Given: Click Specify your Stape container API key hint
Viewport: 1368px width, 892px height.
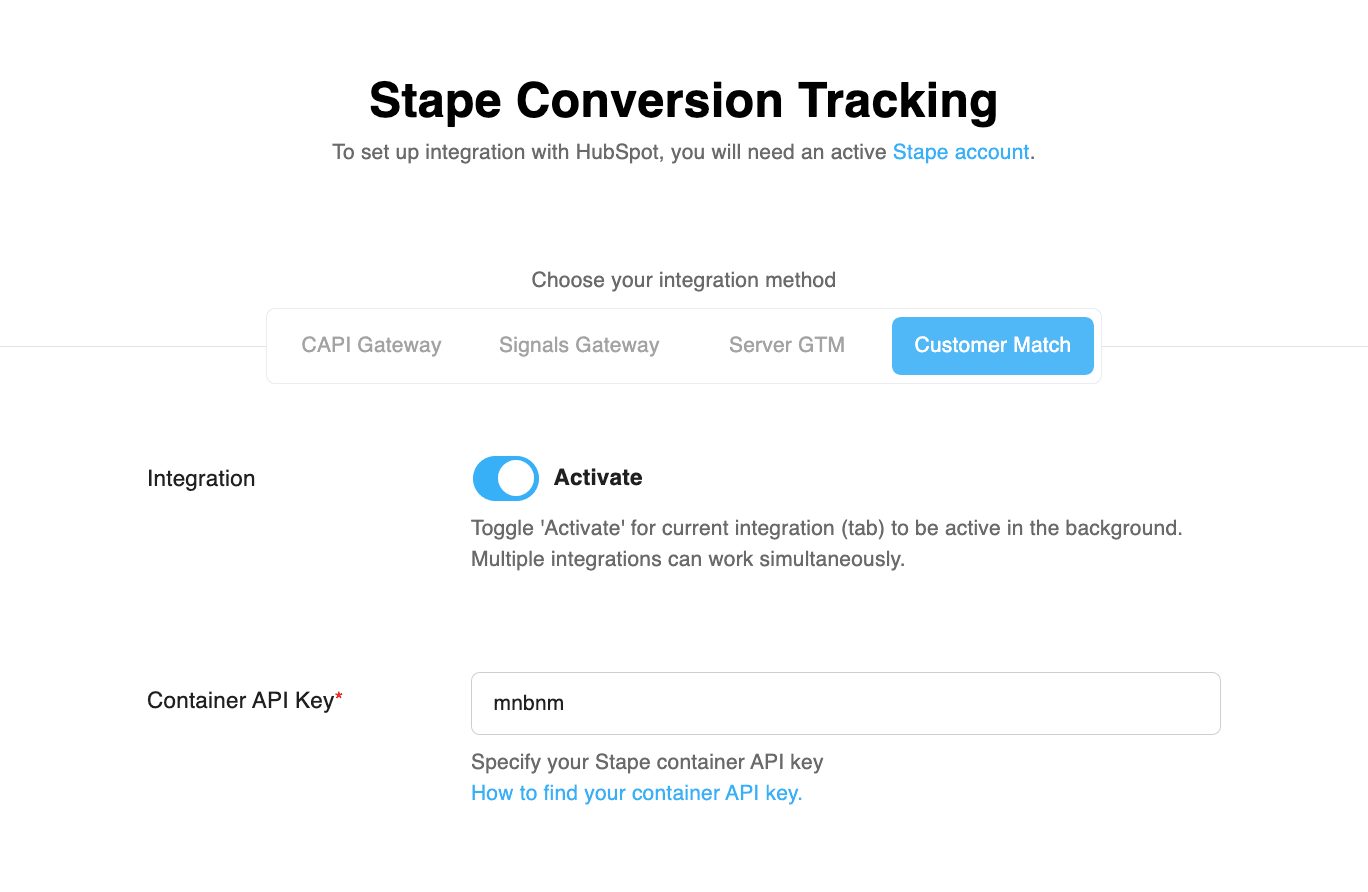Looking at the screenshot, I should coord(647,762).
